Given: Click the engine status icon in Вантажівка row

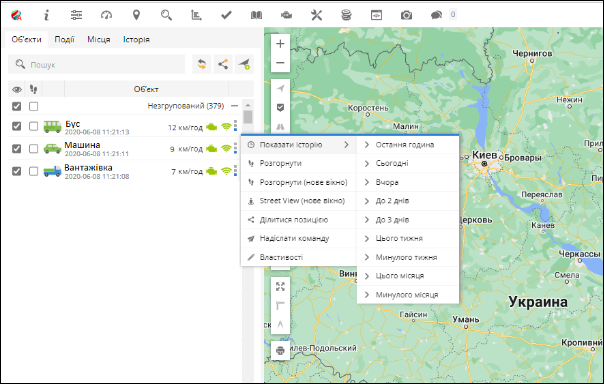Looking at the screenshot, I should pyautogui.click(x=211, y=171).
